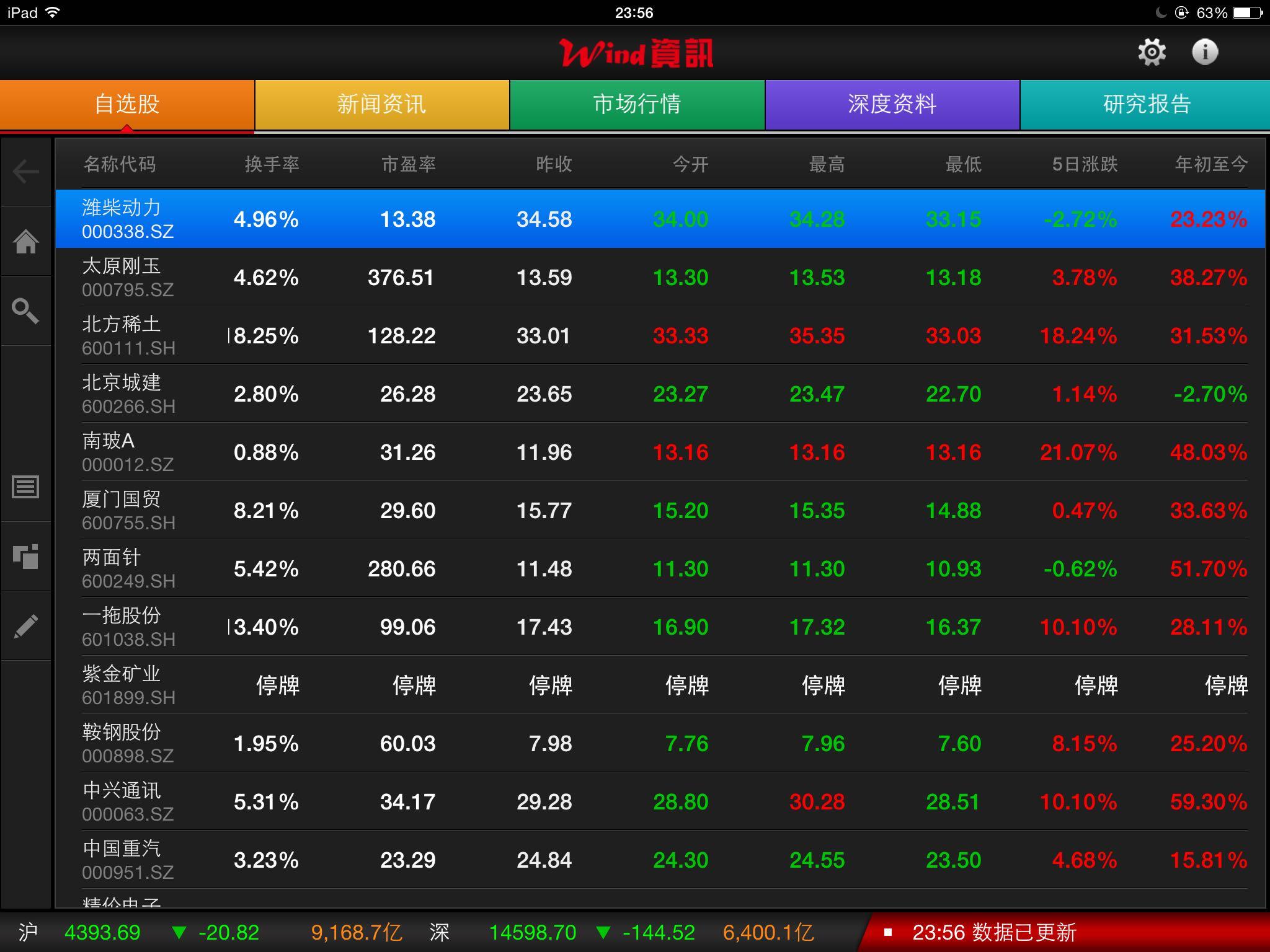Open the 市场行情 tab
Screen dimensions: 1270x952
(637, 104)
